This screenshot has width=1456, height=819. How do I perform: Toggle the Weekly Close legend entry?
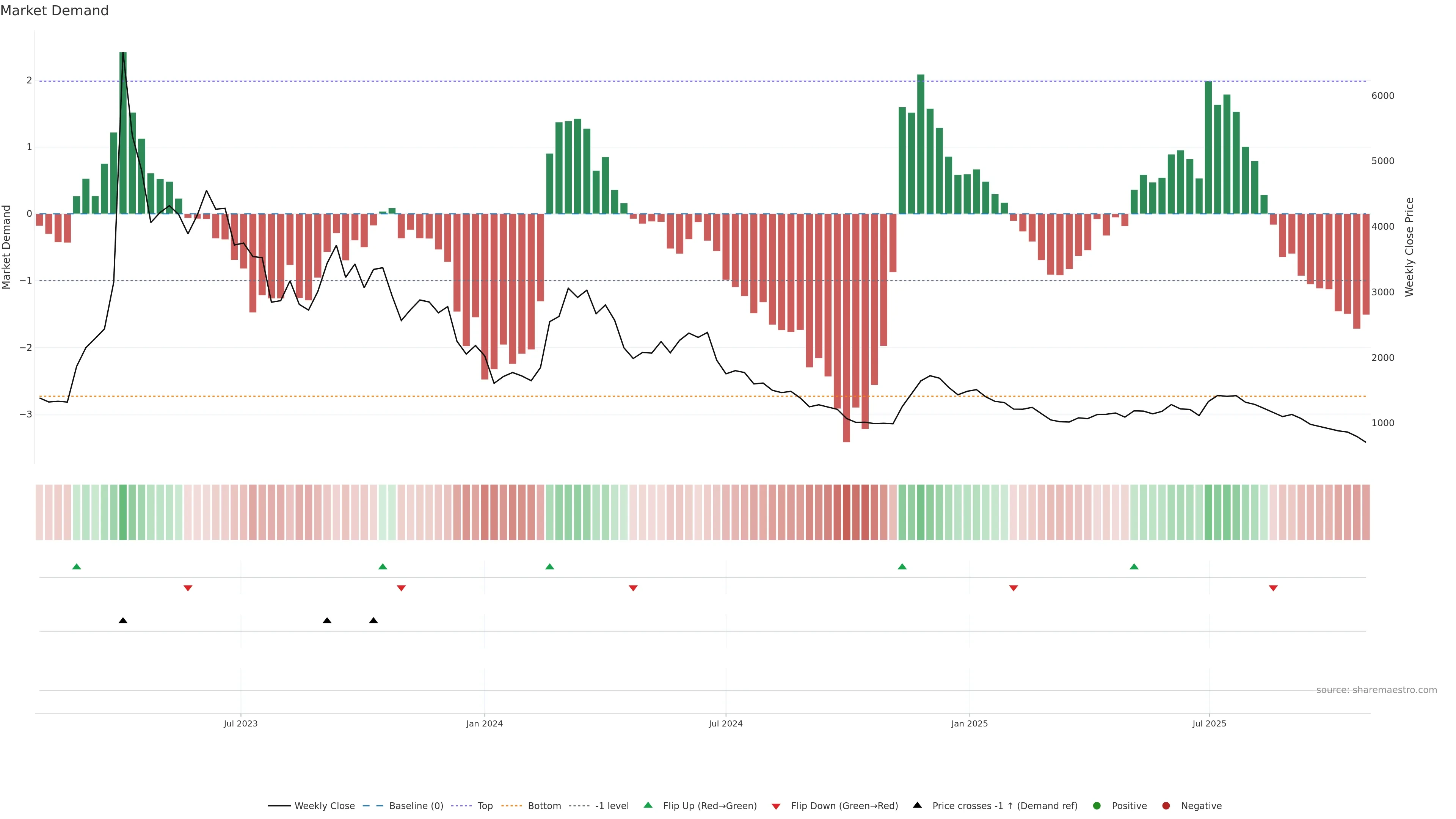coord(325,805)
